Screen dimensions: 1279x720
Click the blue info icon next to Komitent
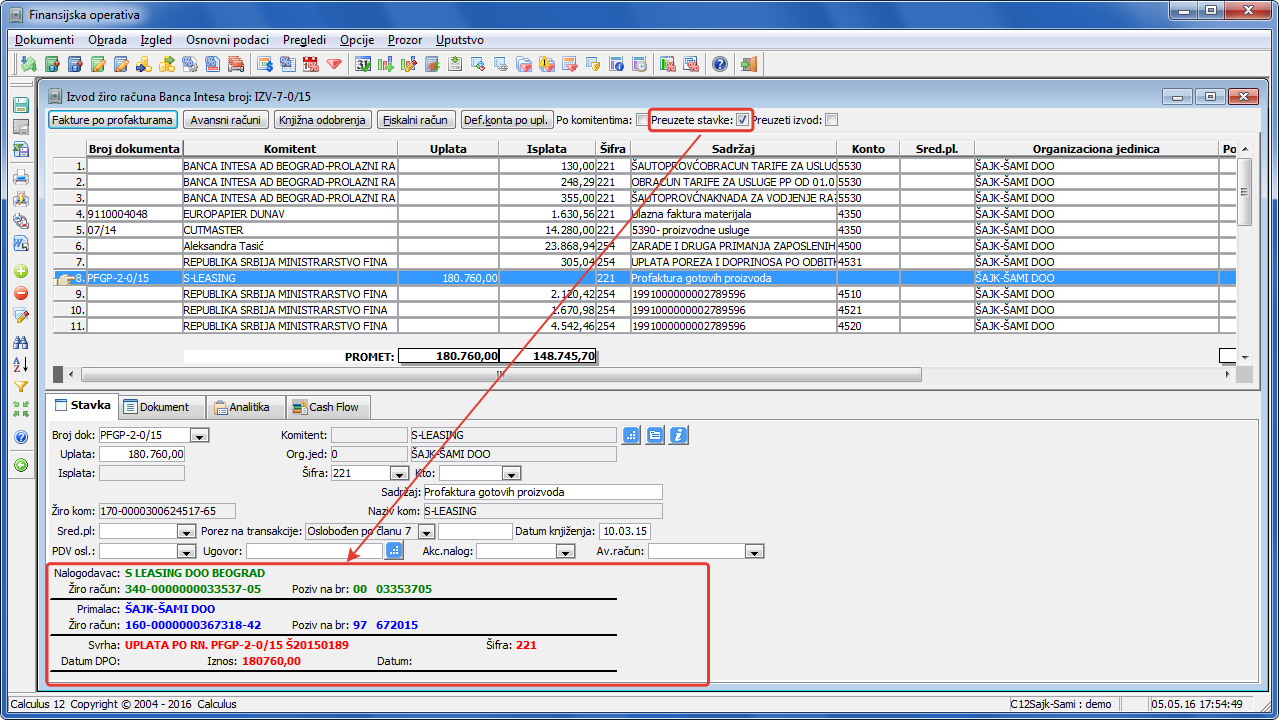point(679,435)
